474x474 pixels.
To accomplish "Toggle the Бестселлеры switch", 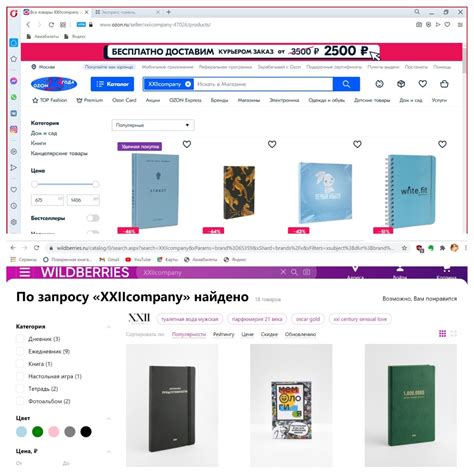I will (x=93, y=218).
